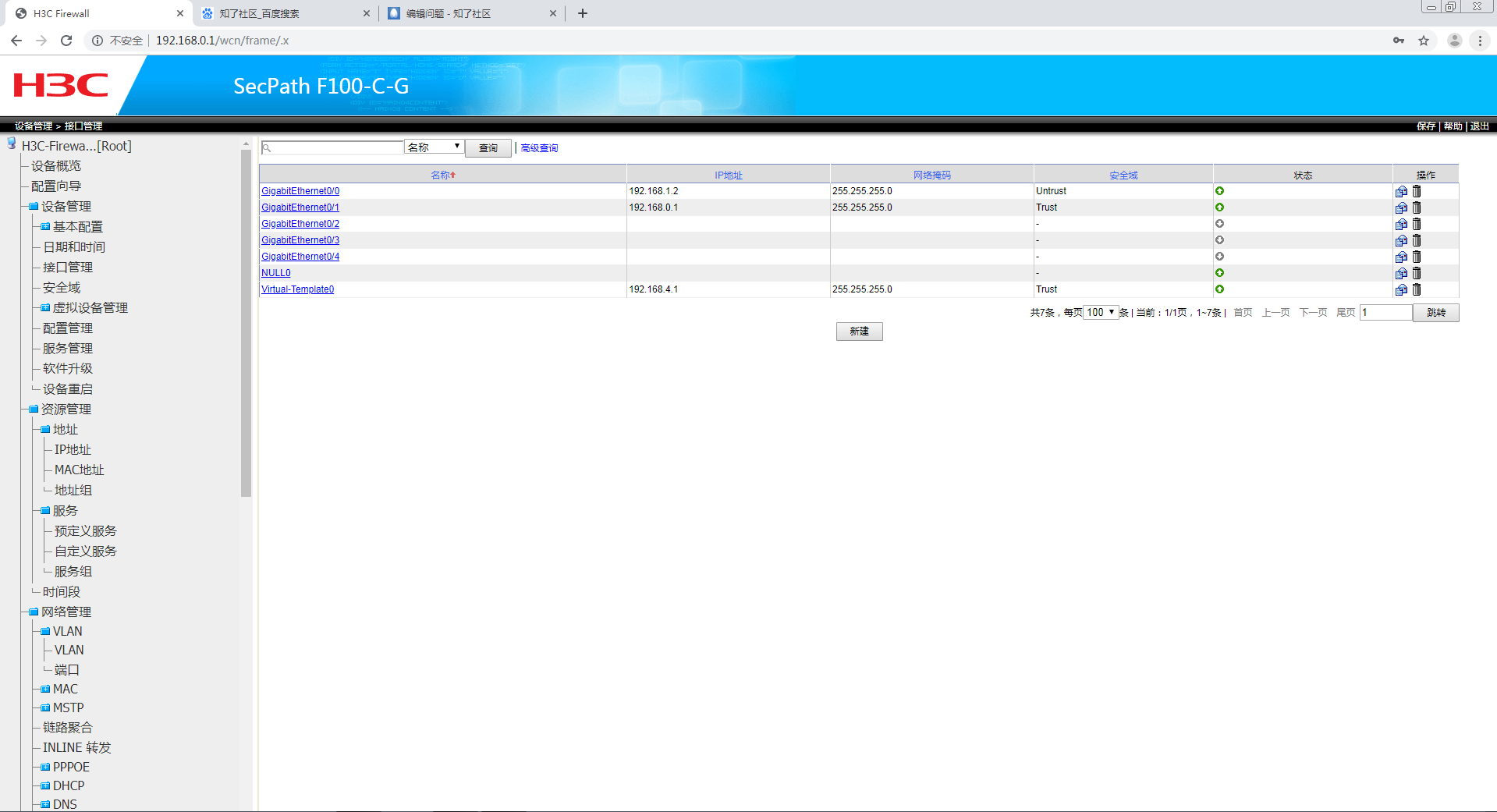Reload the firewall page
The width and height of the screenshot is (1497, 812).
tap(66, 41)
